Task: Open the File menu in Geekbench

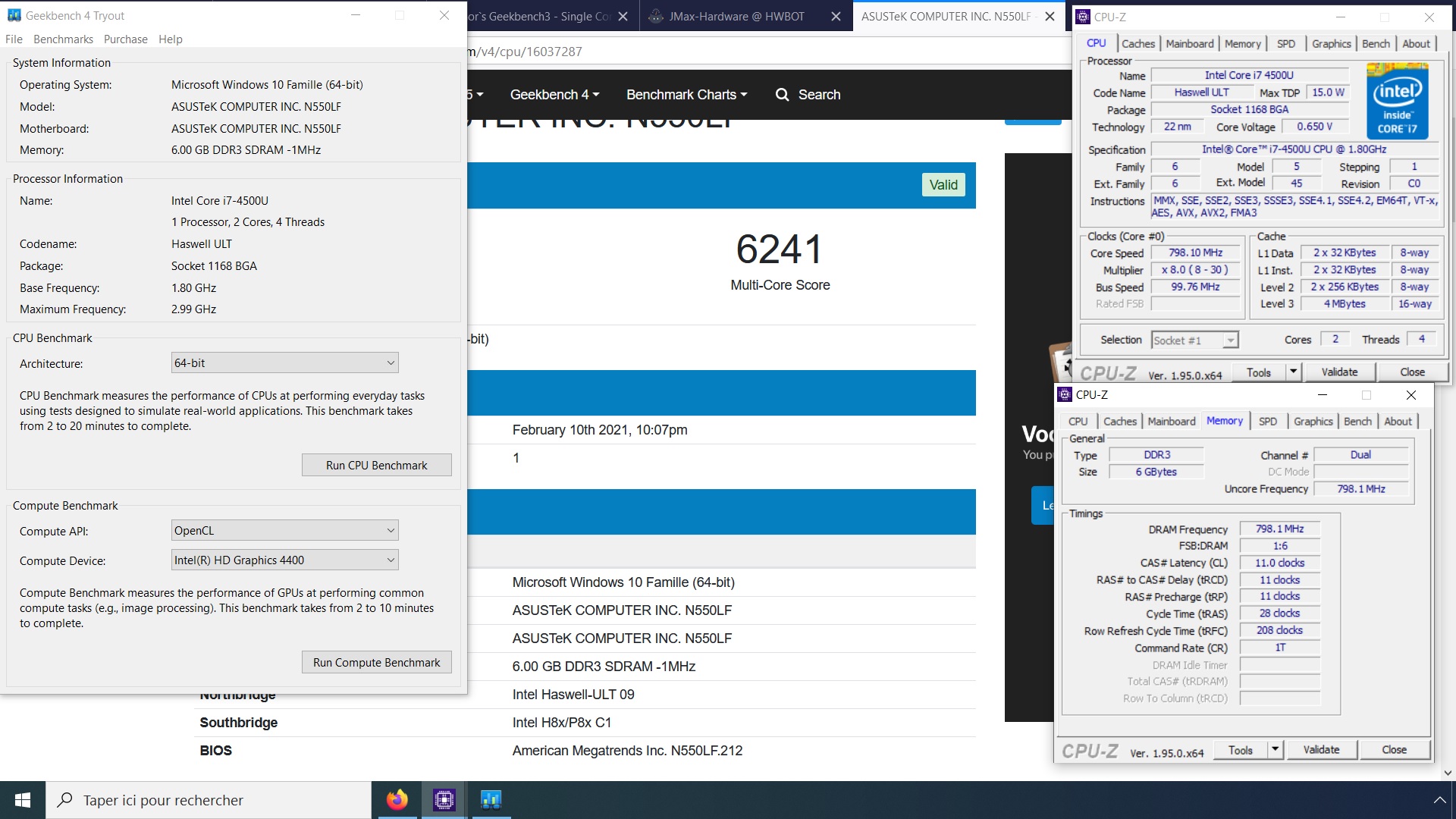Action: coord(14,39)
